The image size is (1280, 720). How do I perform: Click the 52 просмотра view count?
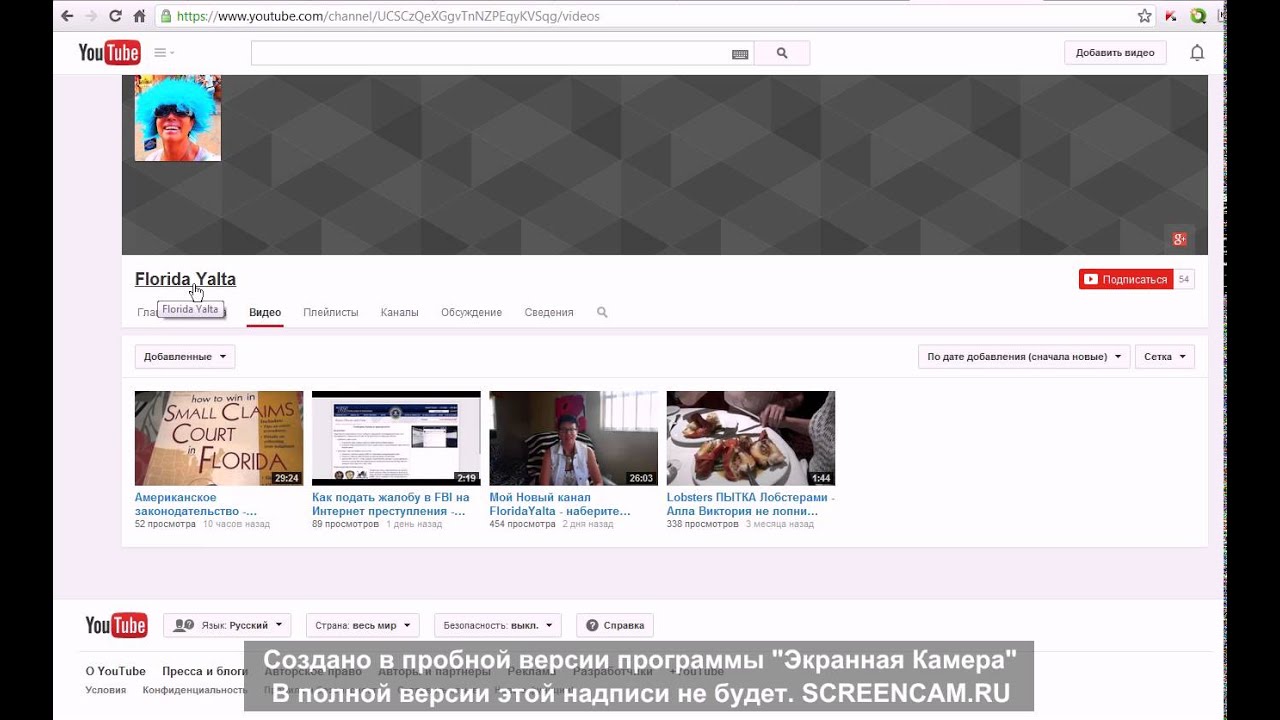coord(165,524)
